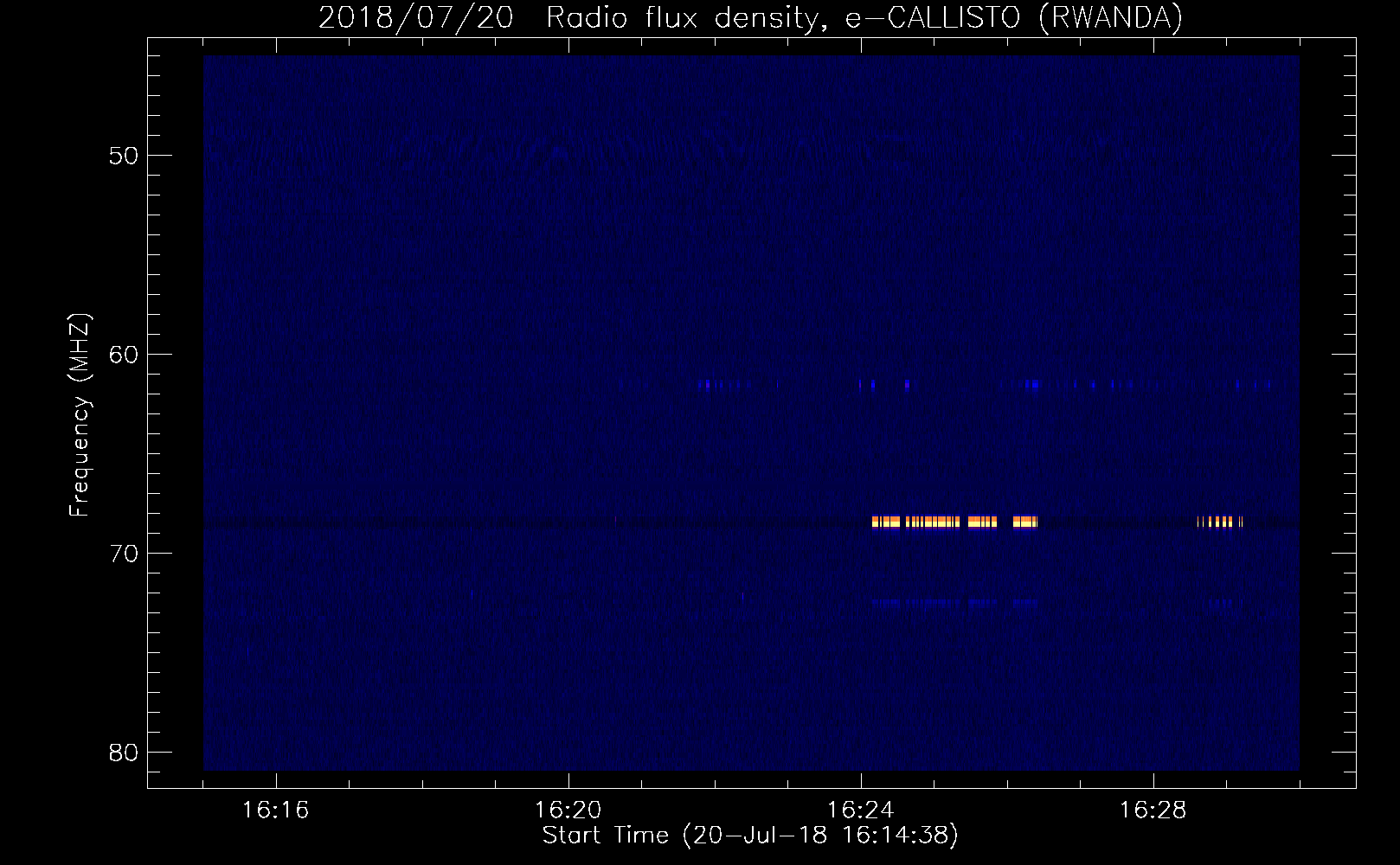
Task: Click the 80 frequency tick label
Action: [x=124, y=753]
